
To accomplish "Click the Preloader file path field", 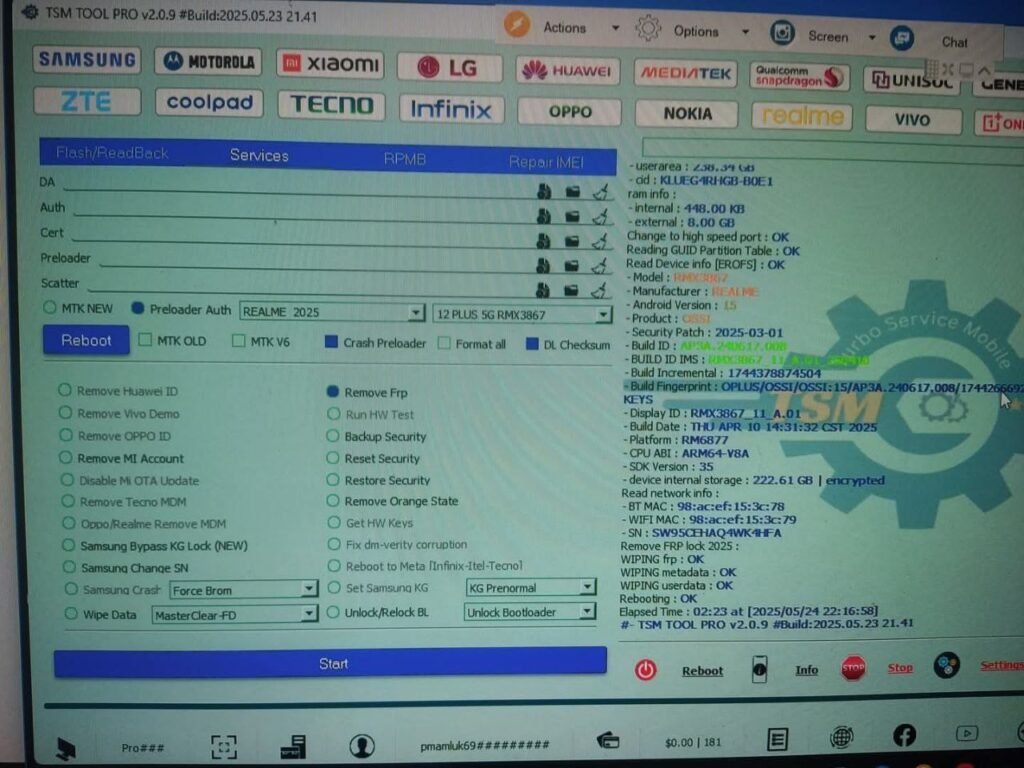I will point(316,261).
